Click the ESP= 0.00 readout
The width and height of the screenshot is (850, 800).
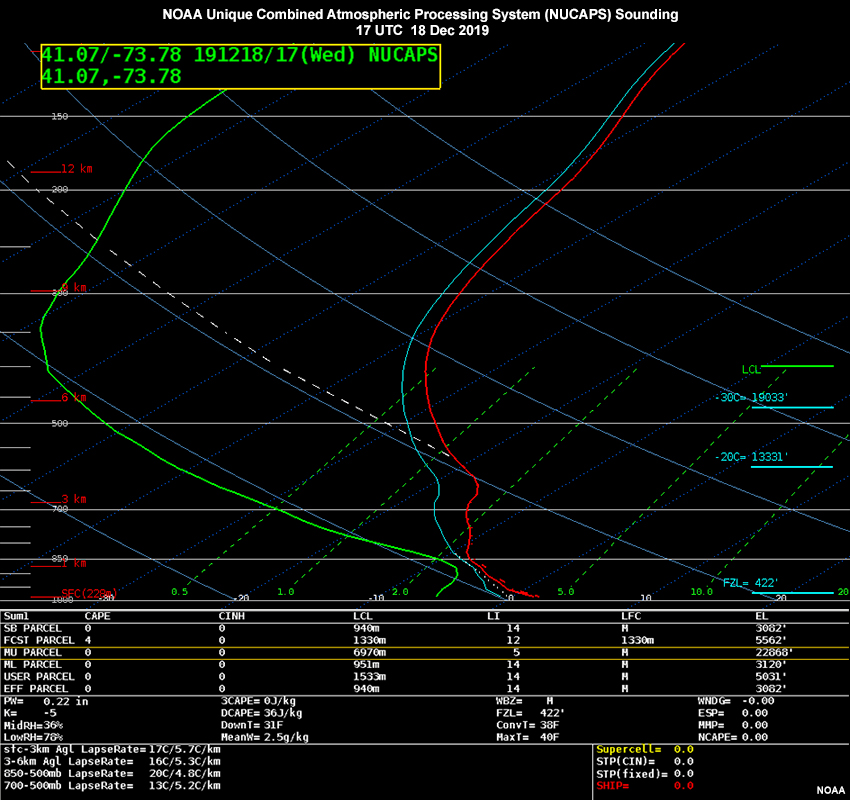point(733,713)
